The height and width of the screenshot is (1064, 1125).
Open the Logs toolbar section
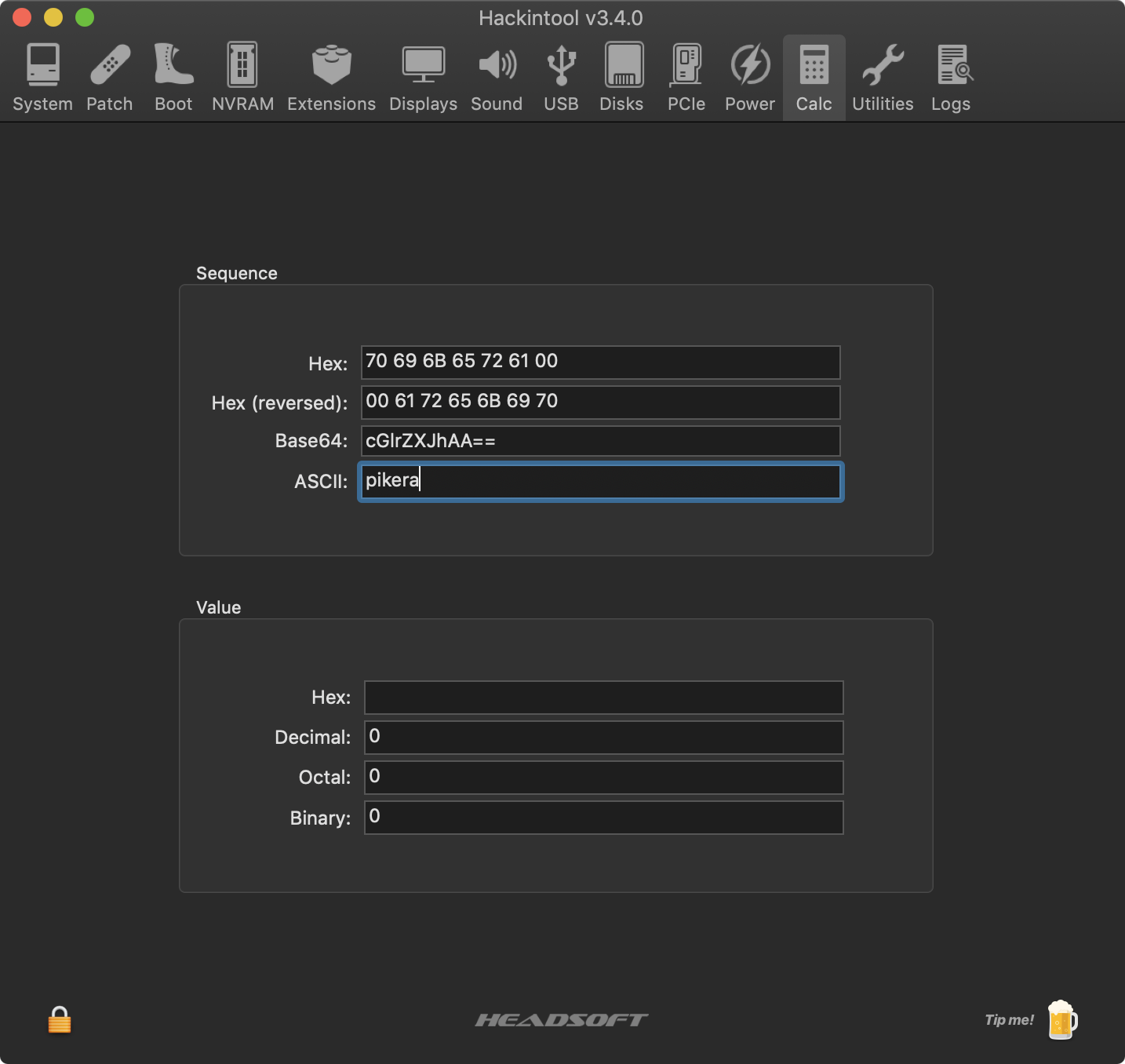(x=951, y=78)
